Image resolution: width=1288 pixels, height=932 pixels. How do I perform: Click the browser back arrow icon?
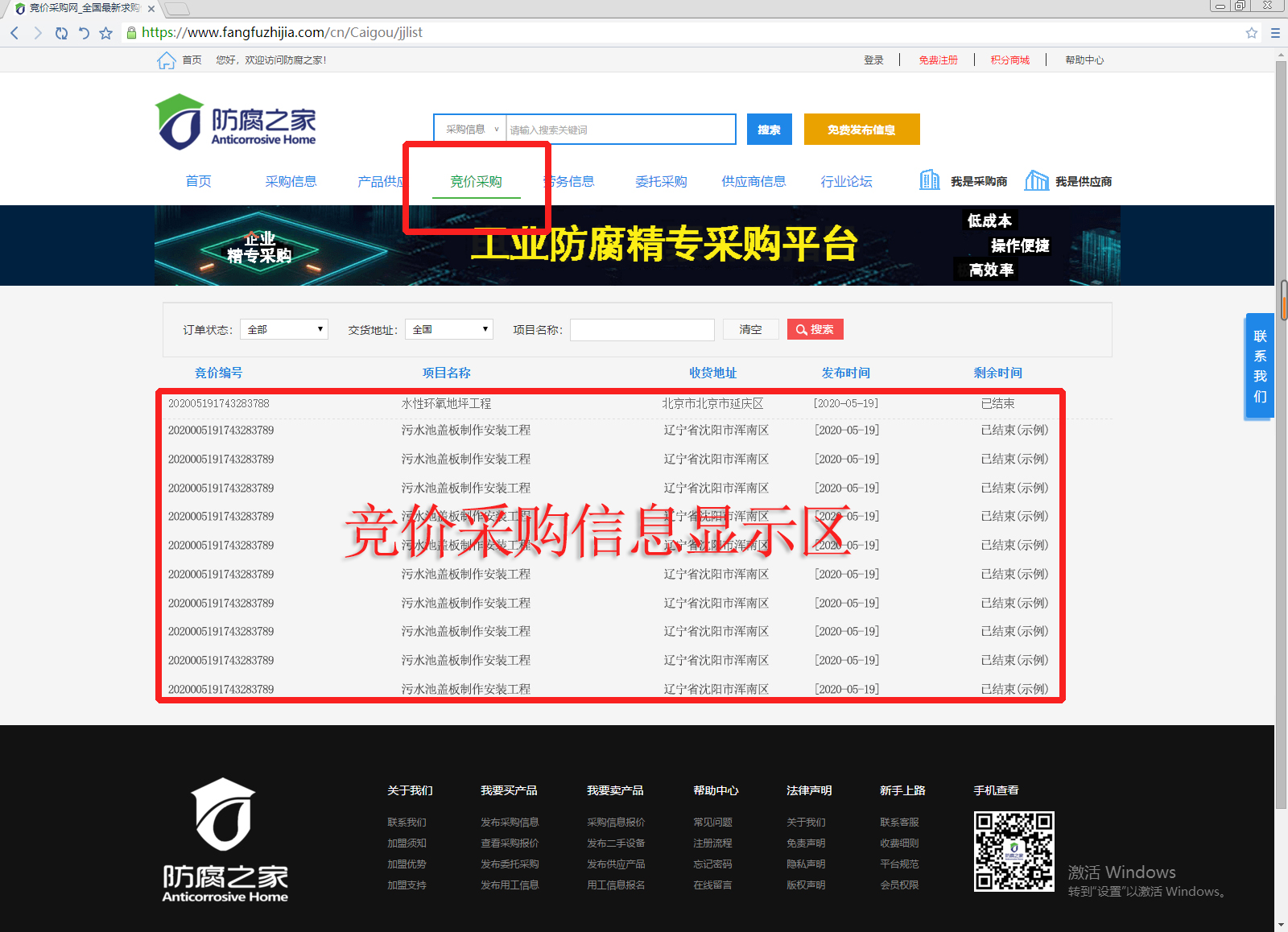coord(14,33)
